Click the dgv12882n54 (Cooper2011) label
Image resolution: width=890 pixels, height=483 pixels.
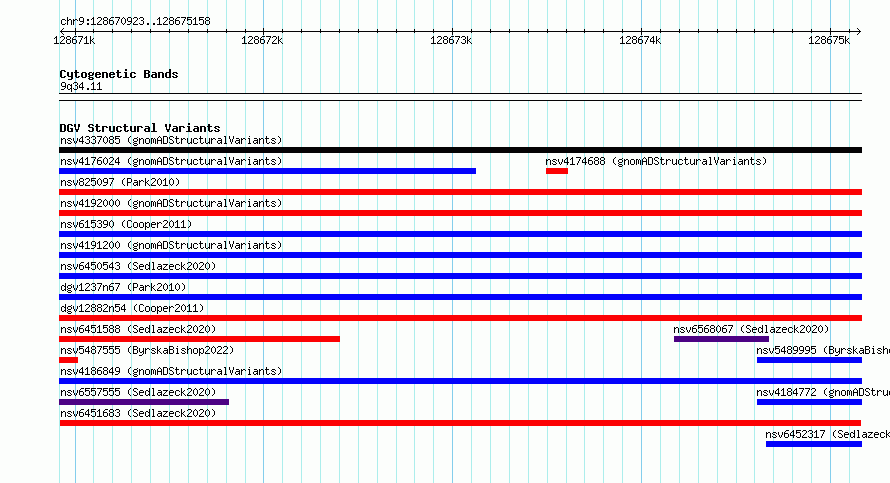[132, 308]
